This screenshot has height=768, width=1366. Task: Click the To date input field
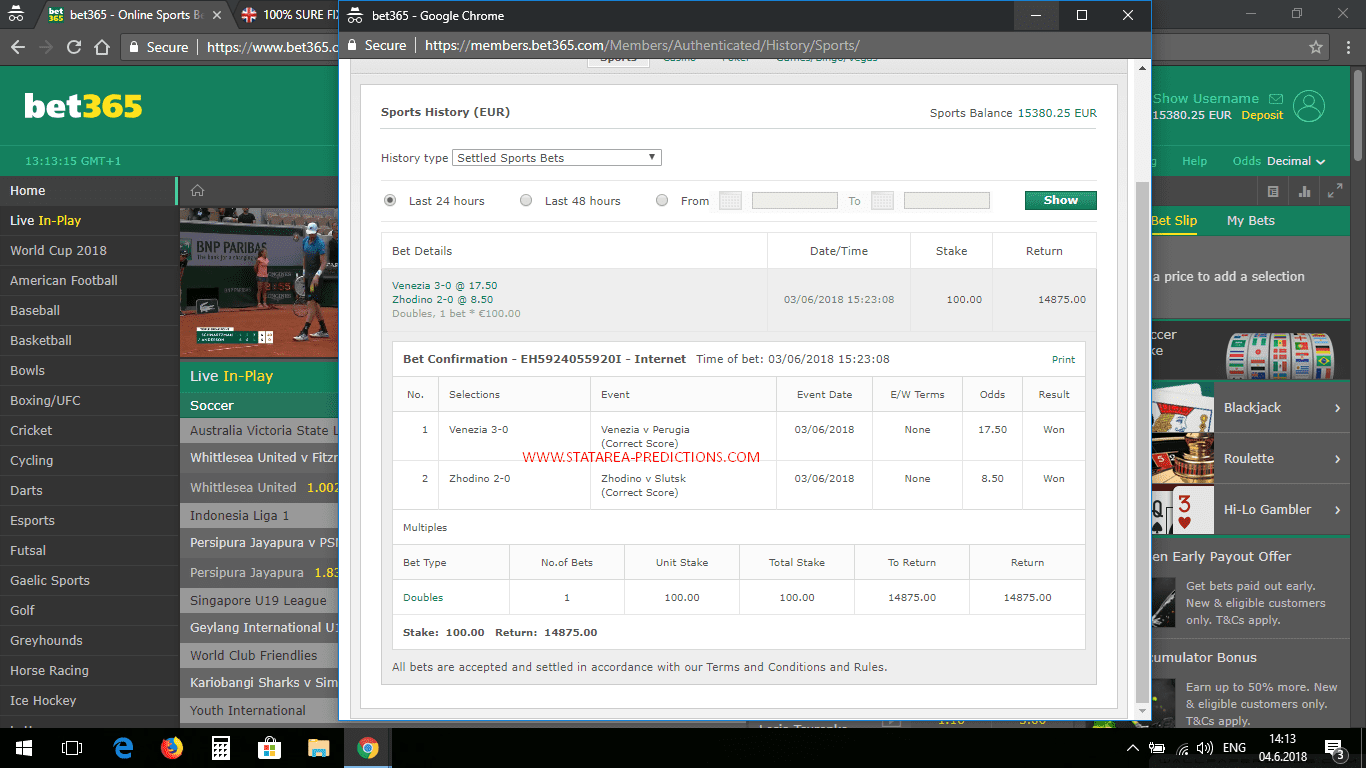[947, 201]
